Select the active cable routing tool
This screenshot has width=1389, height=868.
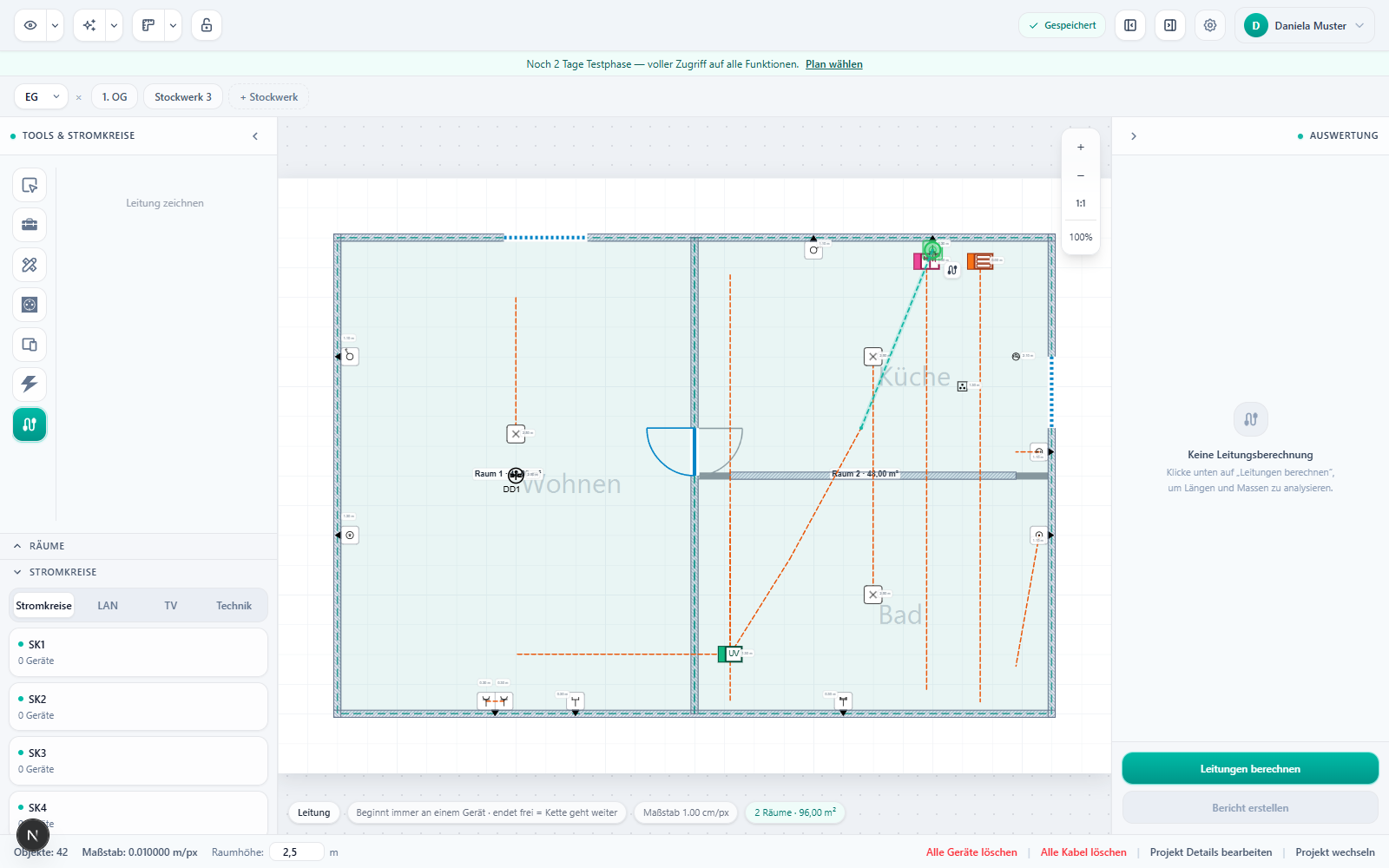point(30,424)
